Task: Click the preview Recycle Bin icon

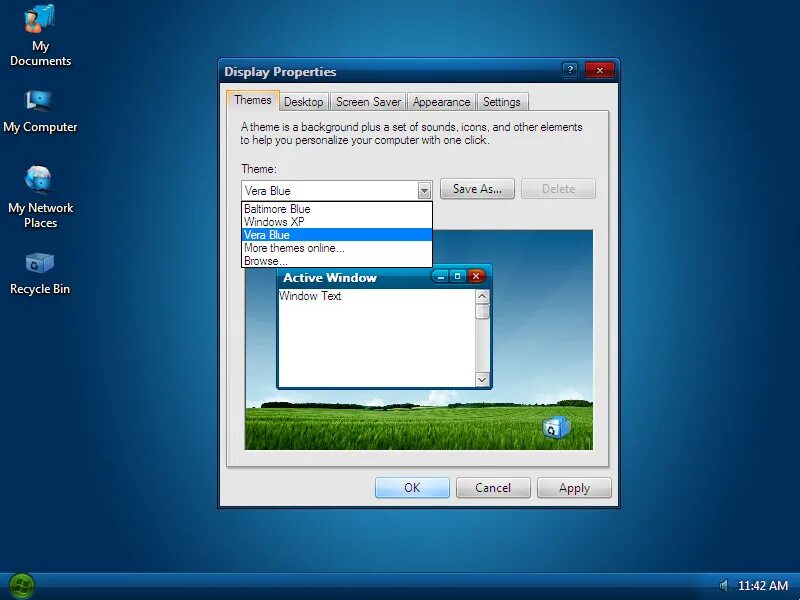Action: click(x=555, y=428)
